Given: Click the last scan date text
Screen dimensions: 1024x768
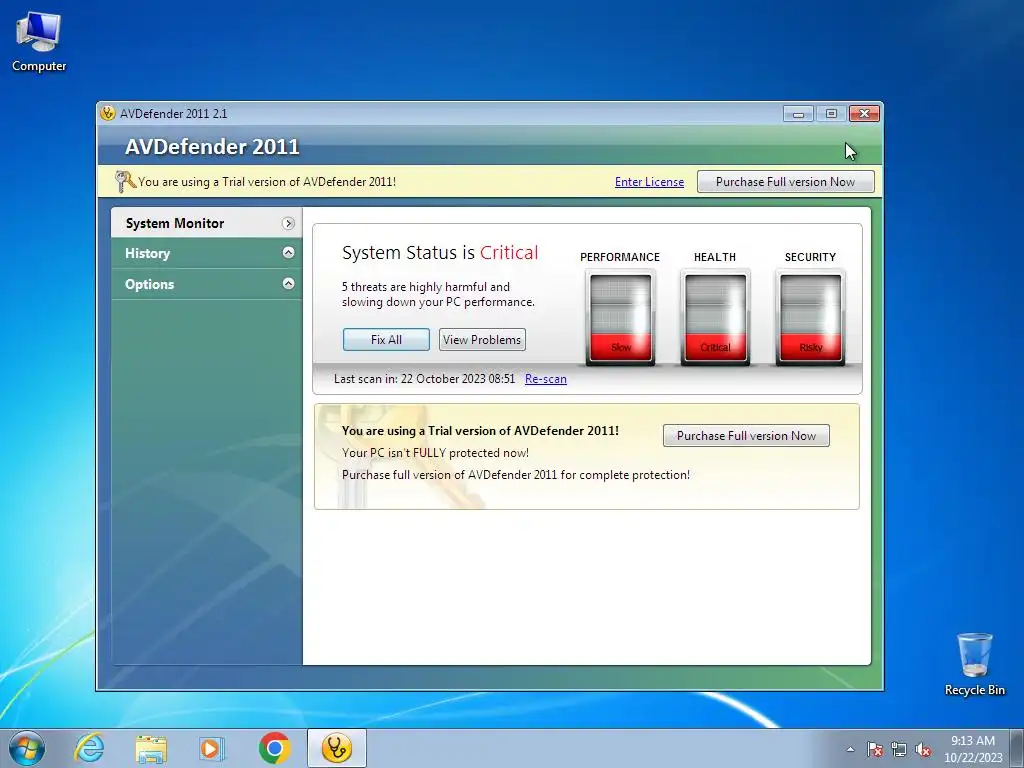Looking at the screenshot, I should (424, 379).
